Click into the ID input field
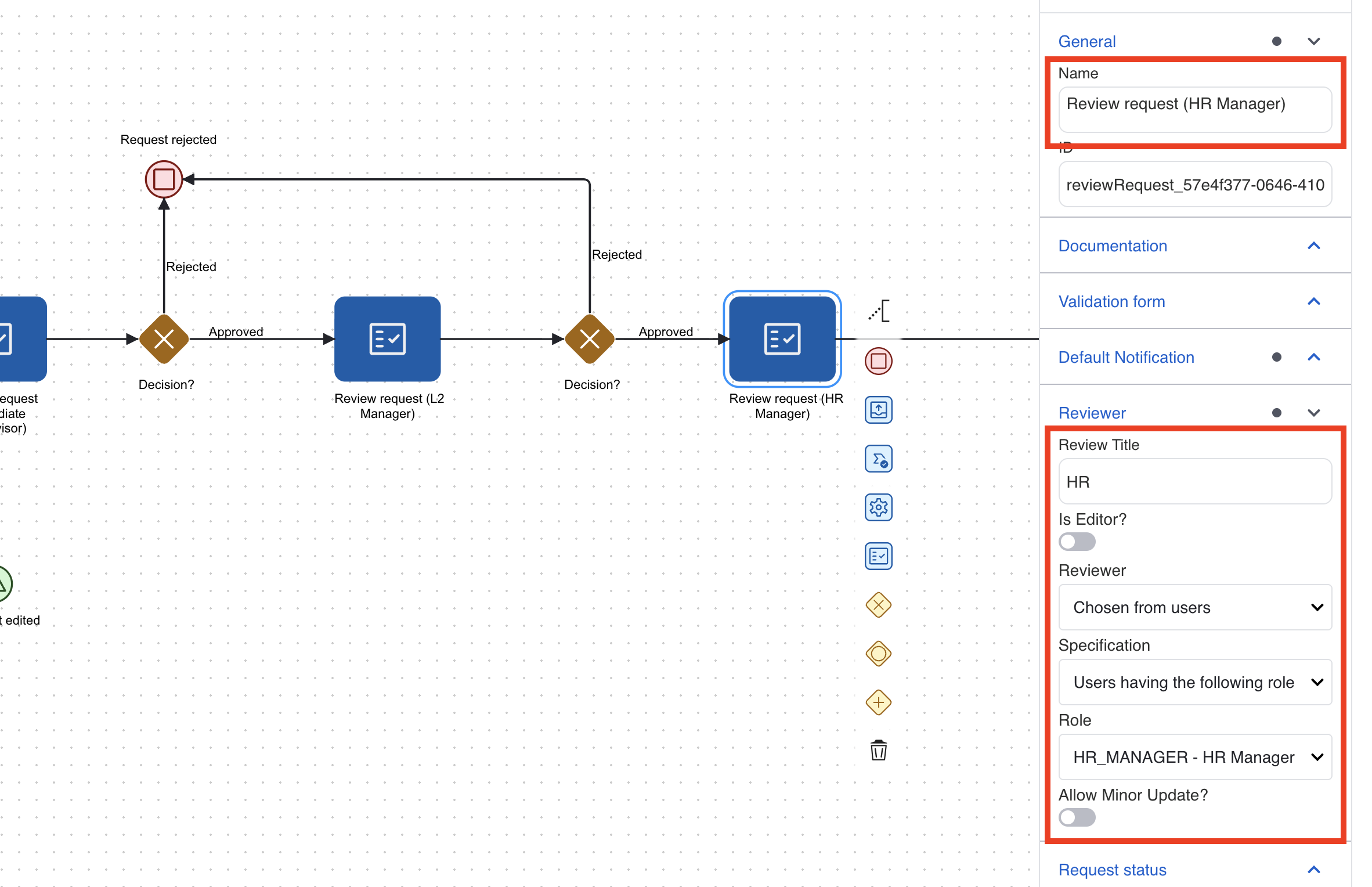 coord(1195,185)
